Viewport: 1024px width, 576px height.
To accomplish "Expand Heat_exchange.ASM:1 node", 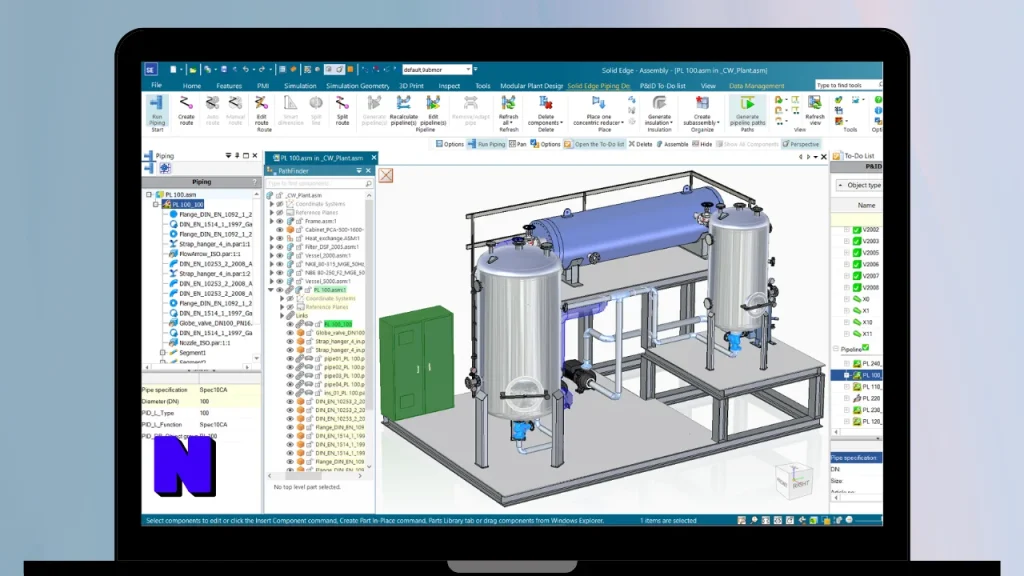I will coord(272,238).
